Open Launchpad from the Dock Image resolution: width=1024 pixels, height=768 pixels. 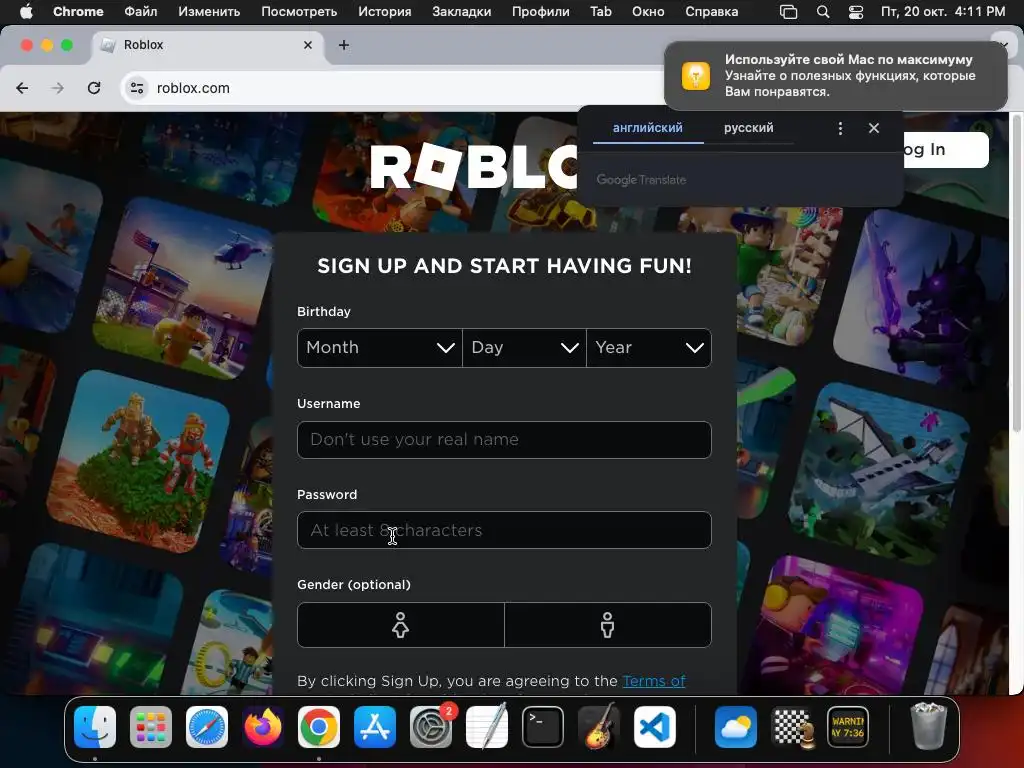tap(151, 727)
